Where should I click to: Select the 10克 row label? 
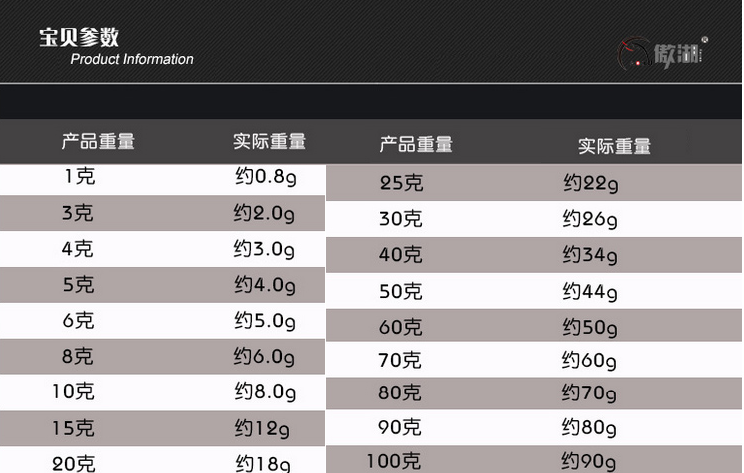[x=74, y=392]
